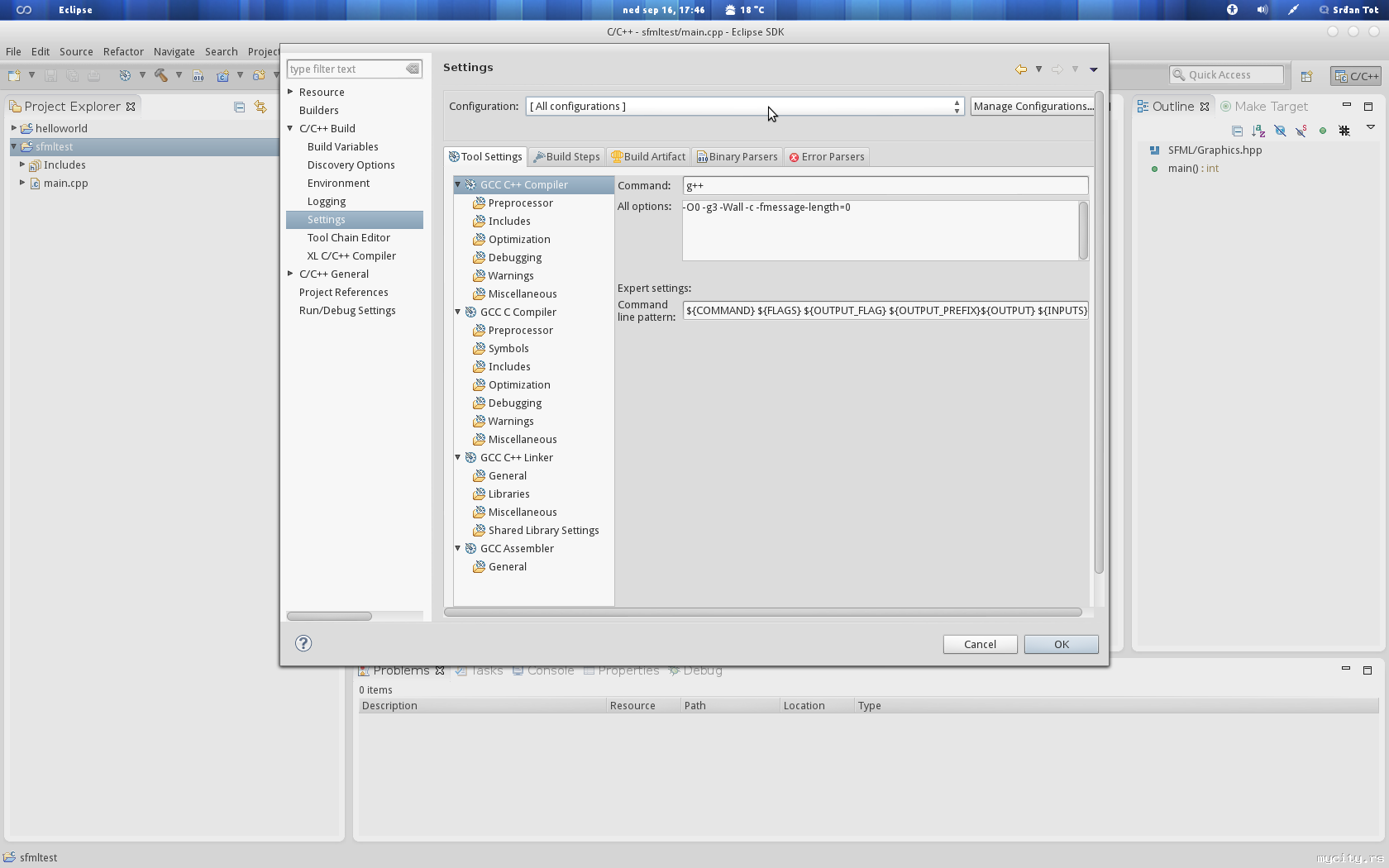Open the Make Target tab
1389x868 pixels.
[x=1264, y=107]
